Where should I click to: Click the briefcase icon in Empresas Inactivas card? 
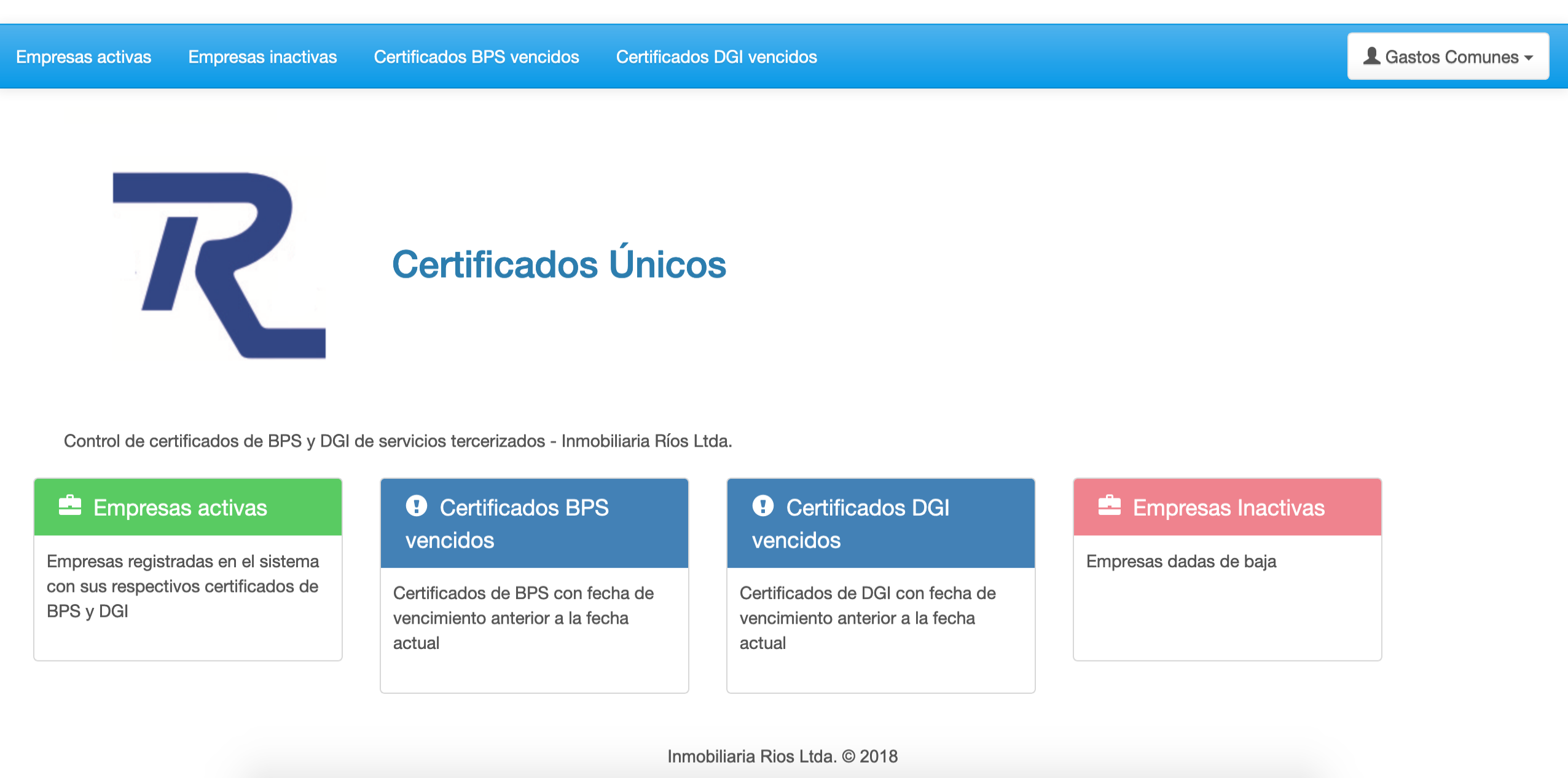1110,506
